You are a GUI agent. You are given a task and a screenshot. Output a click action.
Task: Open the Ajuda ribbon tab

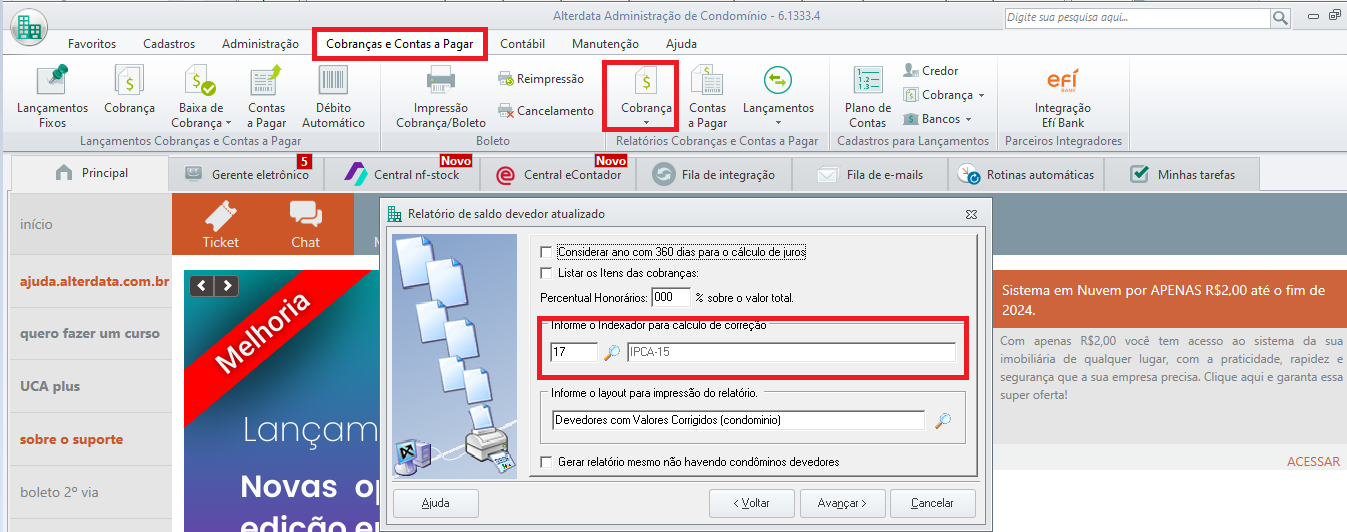(x=681, y=43)
